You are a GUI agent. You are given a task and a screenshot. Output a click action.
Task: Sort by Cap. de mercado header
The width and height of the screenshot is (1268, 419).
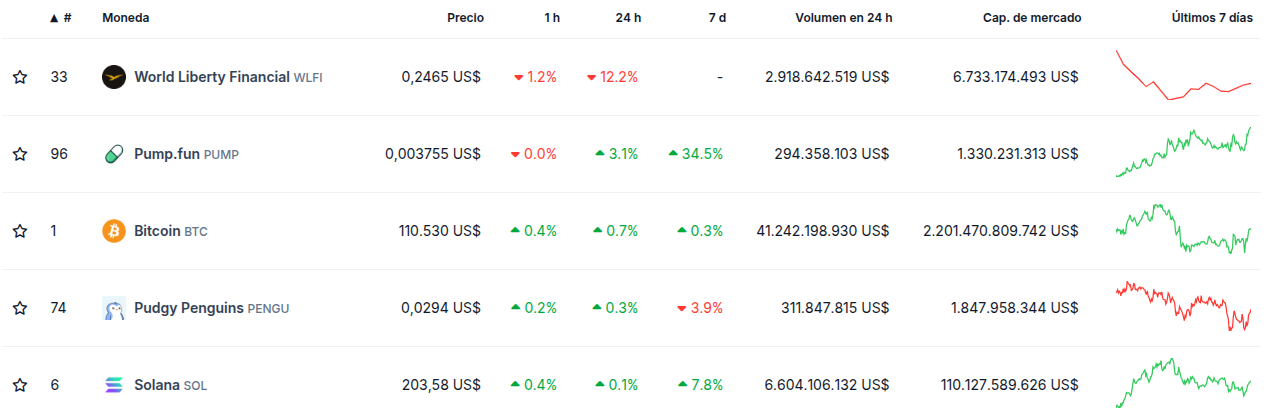click(x=1031, y=18)
